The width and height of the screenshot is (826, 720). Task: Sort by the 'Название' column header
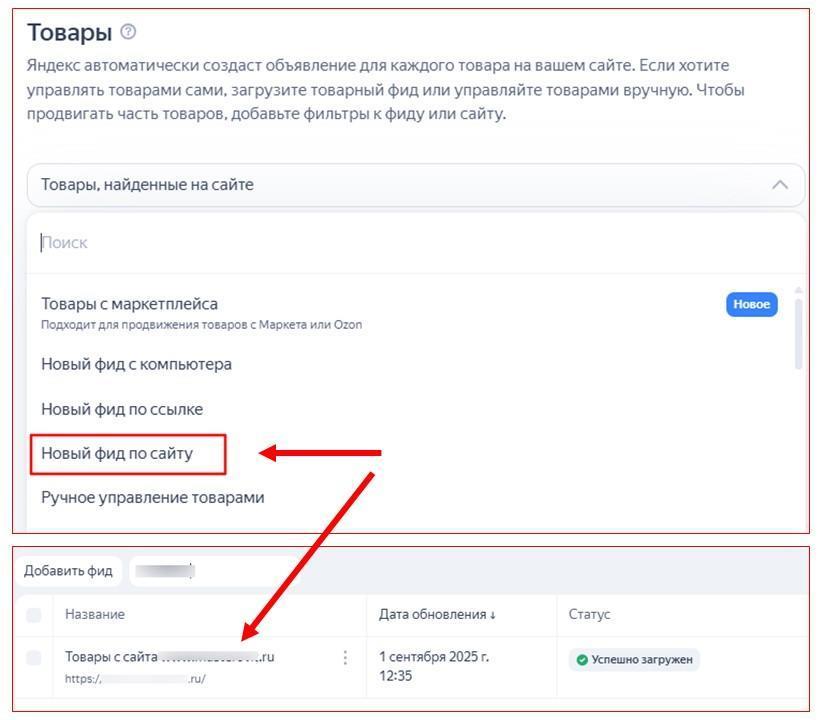click(x=95, y=615)
